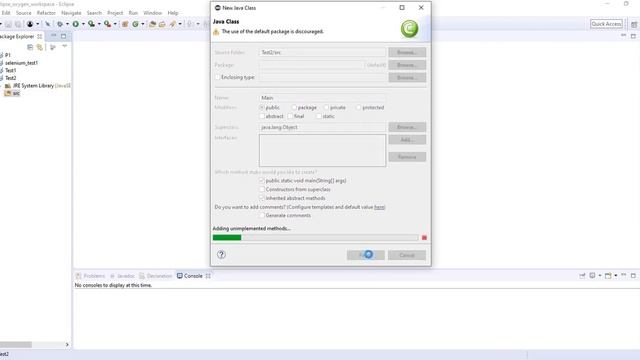Click the green New Java Class toolbar icon
The height and width of the screenshot is (360, 640).
pos(135,24)
